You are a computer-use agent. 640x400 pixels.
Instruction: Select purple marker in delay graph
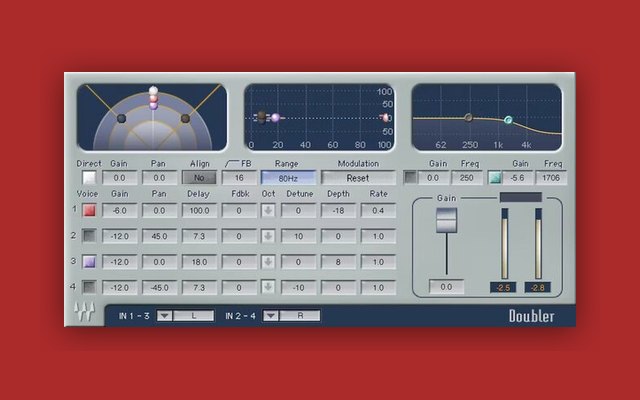pyautogui.click(x=276, y=118)
